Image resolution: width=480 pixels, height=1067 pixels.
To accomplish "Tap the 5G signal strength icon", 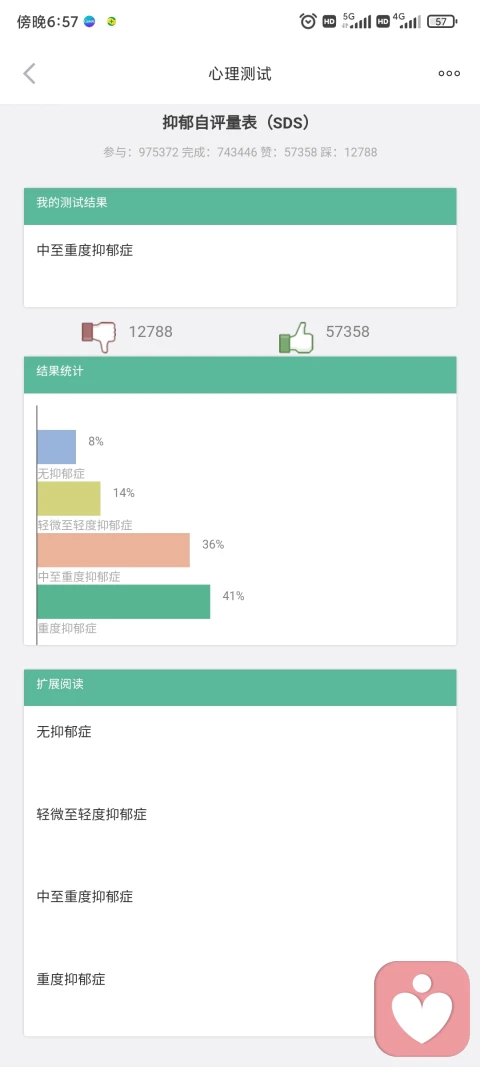I will click(x=356, y=20).
